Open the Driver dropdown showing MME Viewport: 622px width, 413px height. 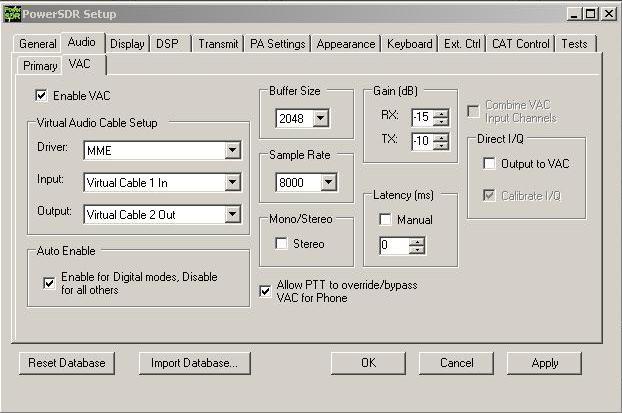pyautogui.click(x=233, y=151)
